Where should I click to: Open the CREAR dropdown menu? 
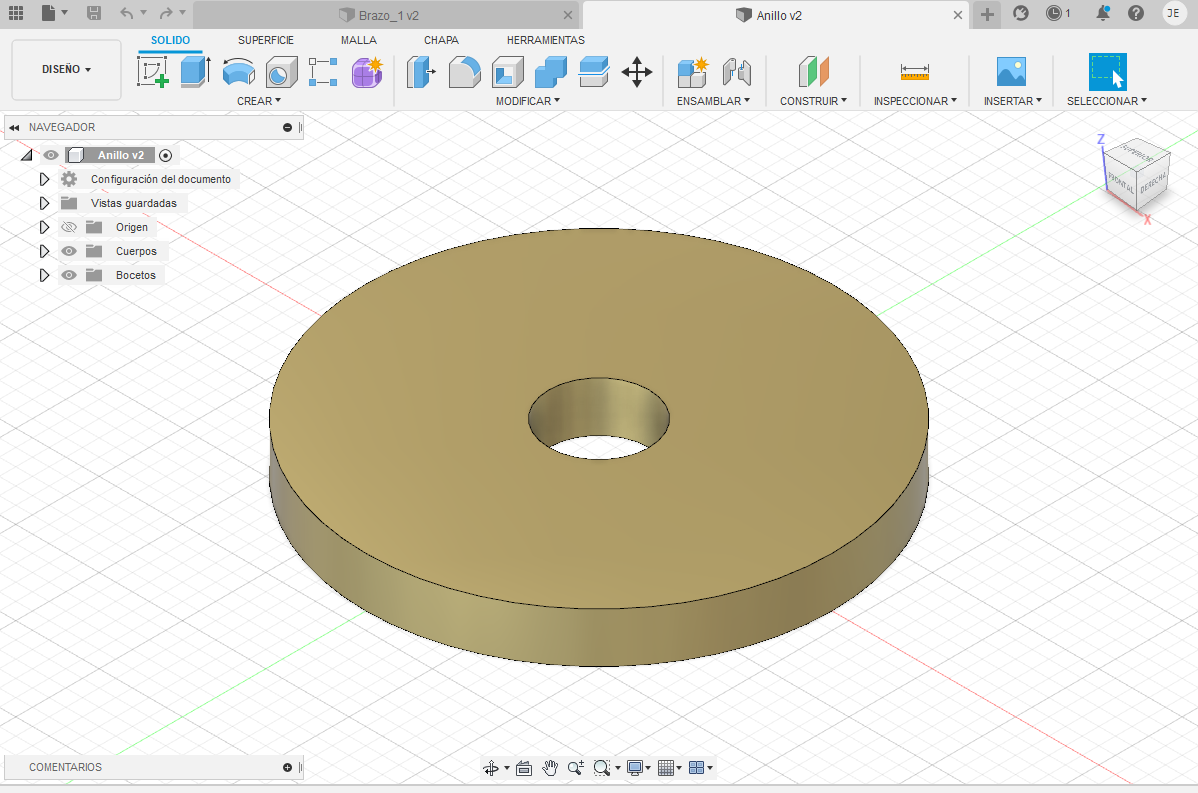[x=259, y=101]
